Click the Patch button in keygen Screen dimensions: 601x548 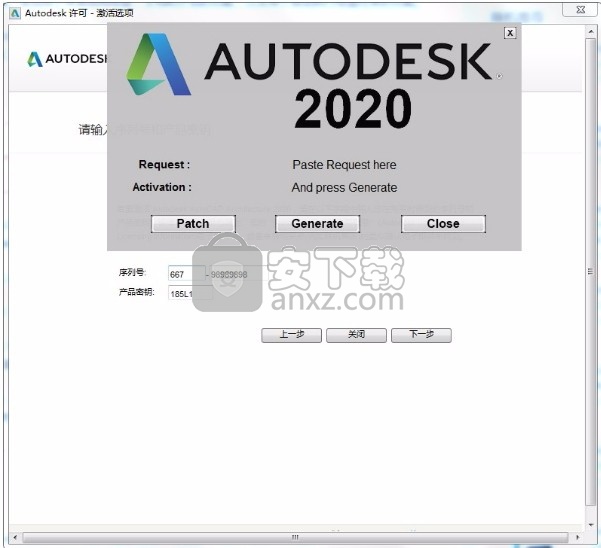coord(193,224)
